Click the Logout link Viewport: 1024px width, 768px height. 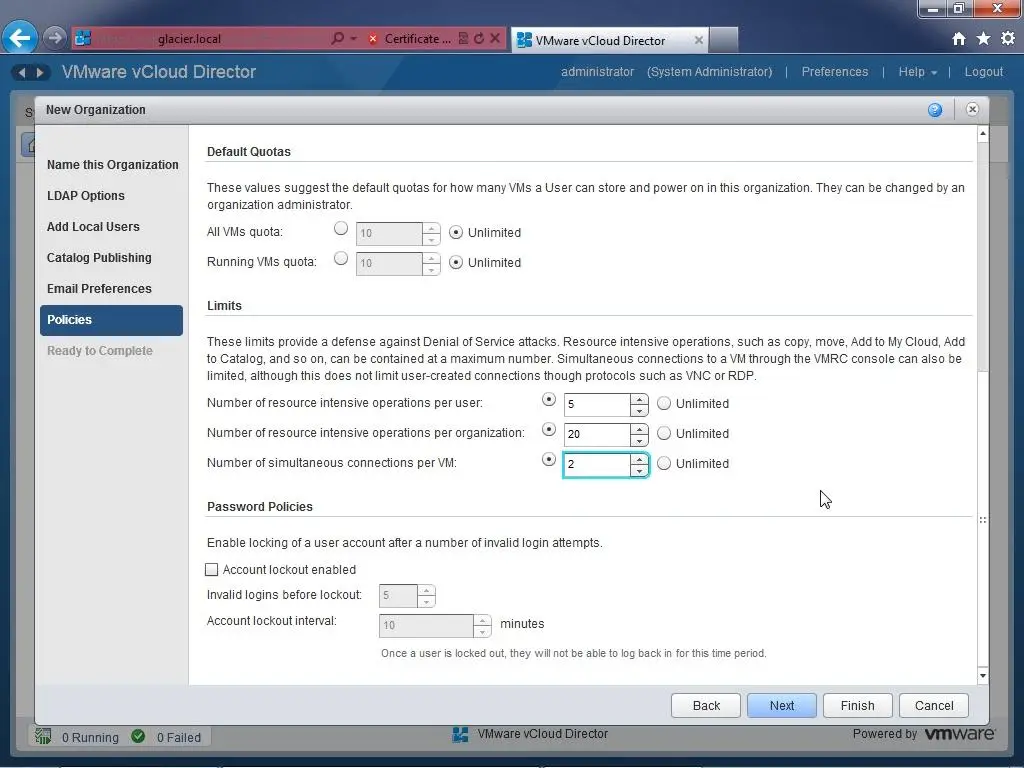(x=984, y=72)
